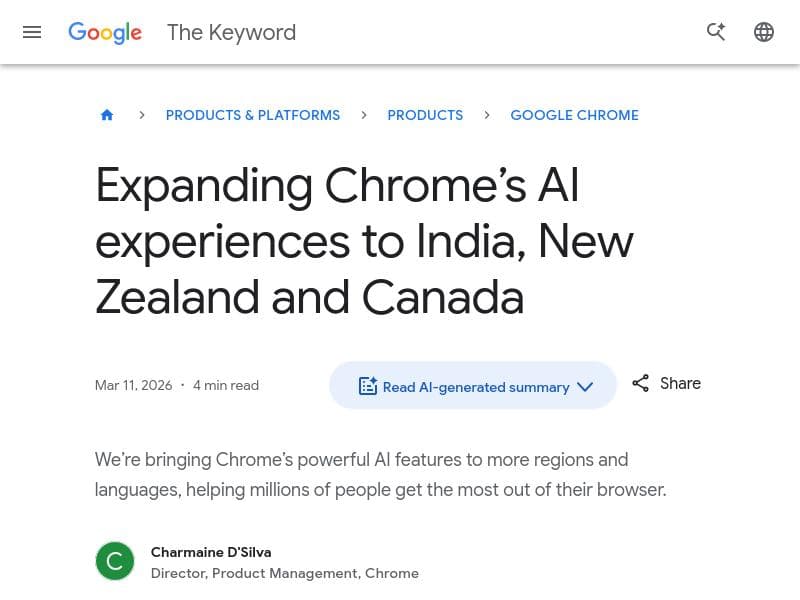This screenshot has width=800, height=600.
Task: Open the PRODUCTS breadcrumb link
Action: tap(425, 115)
